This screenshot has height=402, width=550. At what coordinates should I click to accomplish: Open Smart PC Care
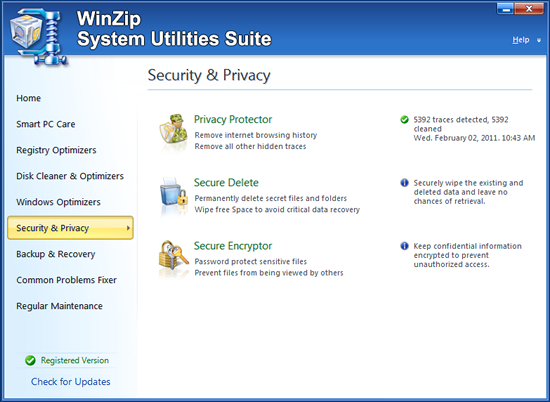[x=46, y=124]
